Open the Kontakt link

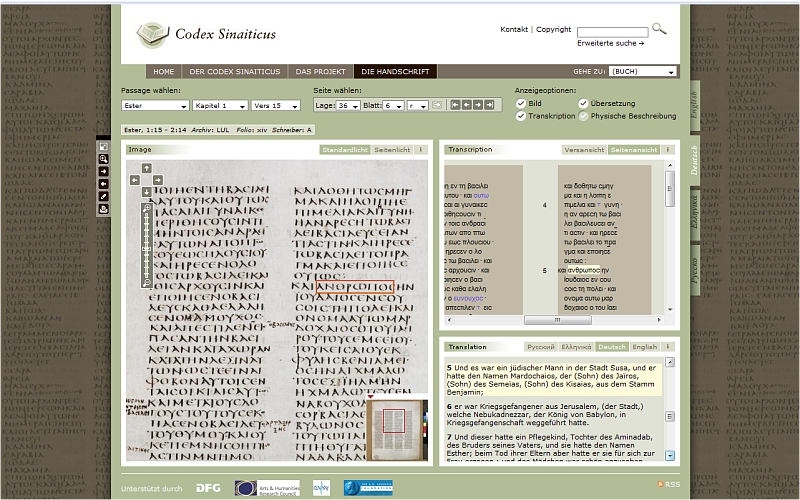[x=514, y=29]
